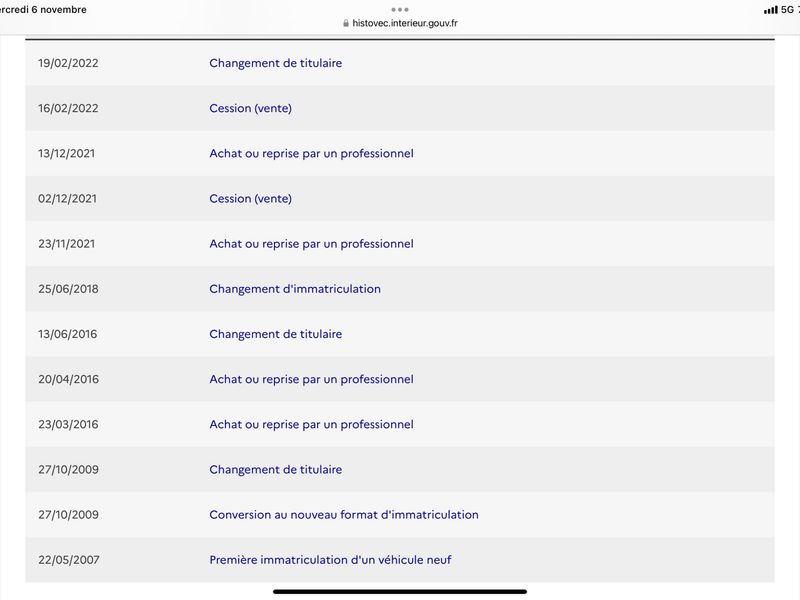The image size is (800, 600).
Task: Tap the cellular signal bars icon
Action: click(770, 10)
